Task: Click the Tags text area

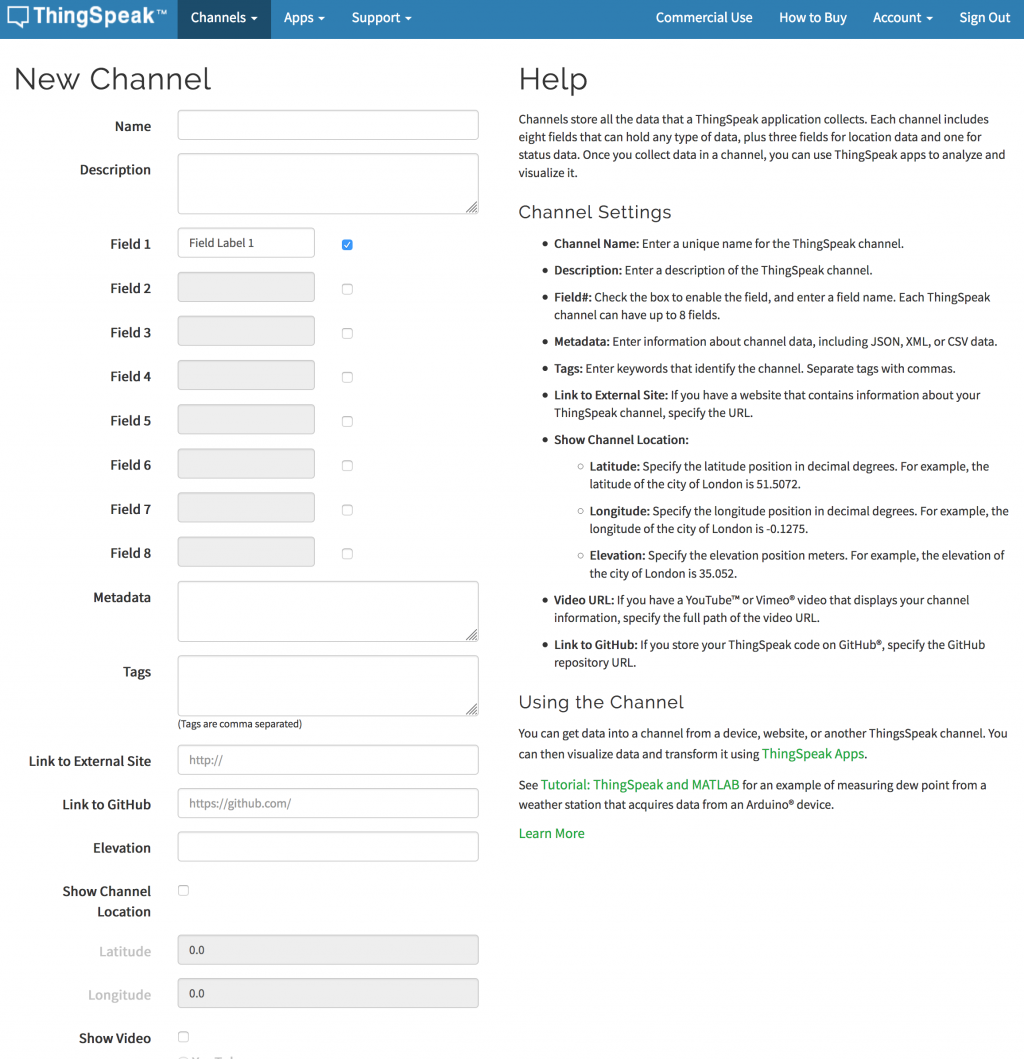Action: pos(328,686)
